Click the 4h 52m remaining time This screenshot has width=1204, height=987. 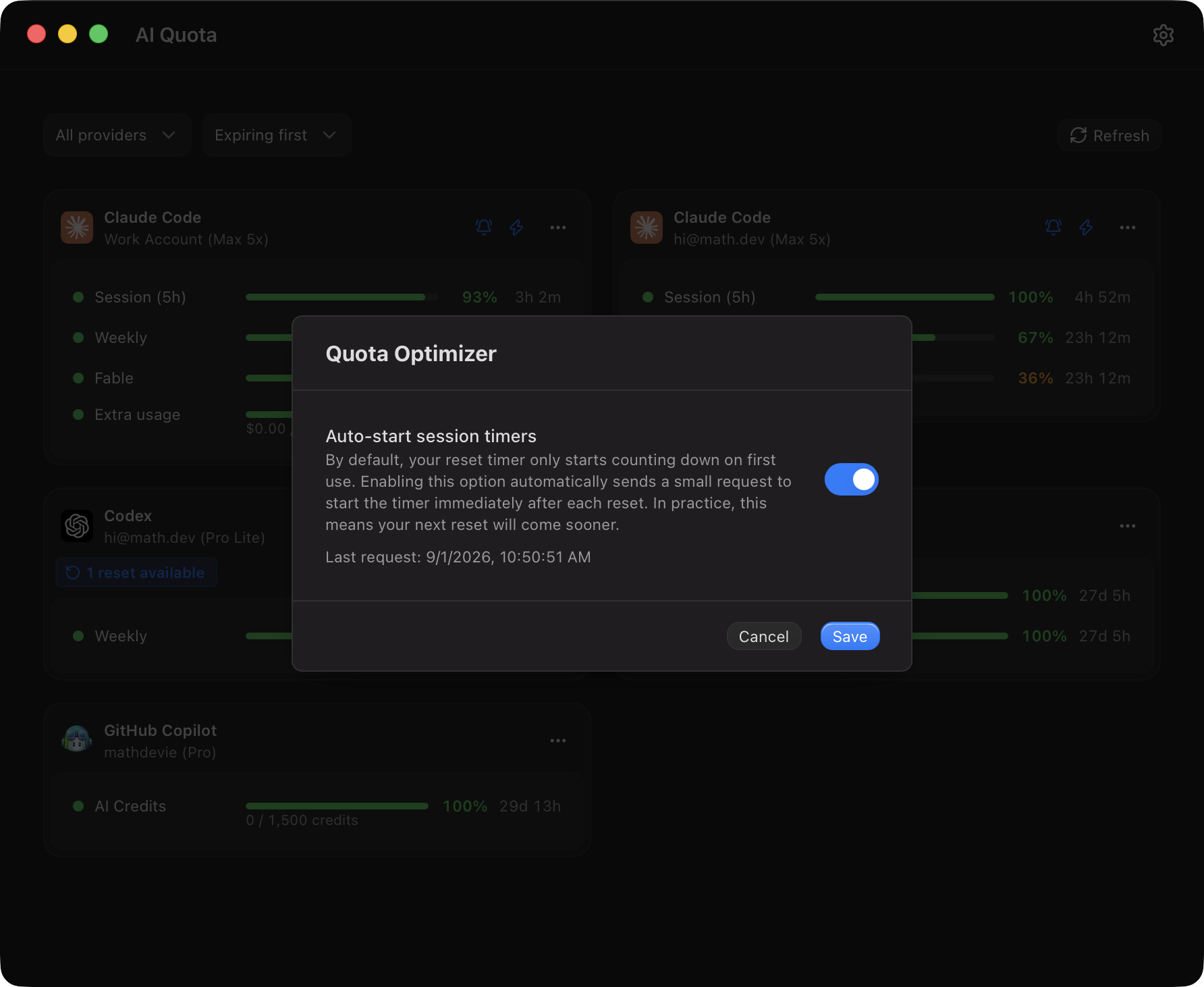1102,297
